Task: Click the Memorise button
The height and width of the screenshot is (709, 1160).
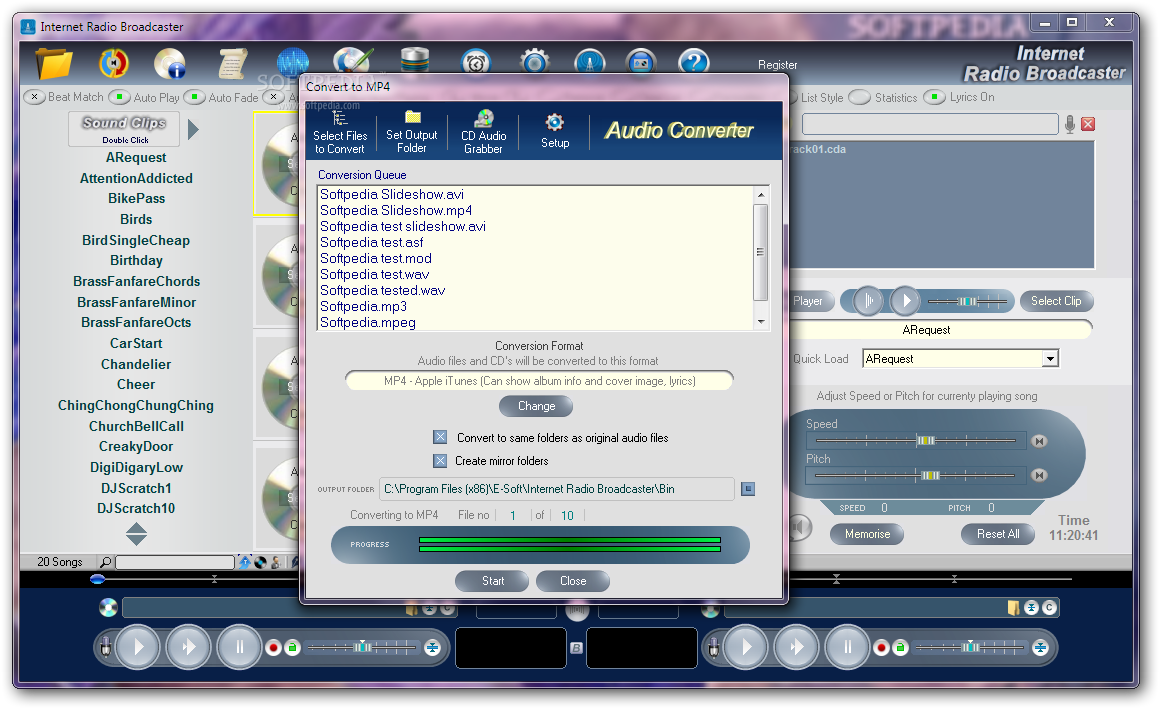Action: point(867,534)
